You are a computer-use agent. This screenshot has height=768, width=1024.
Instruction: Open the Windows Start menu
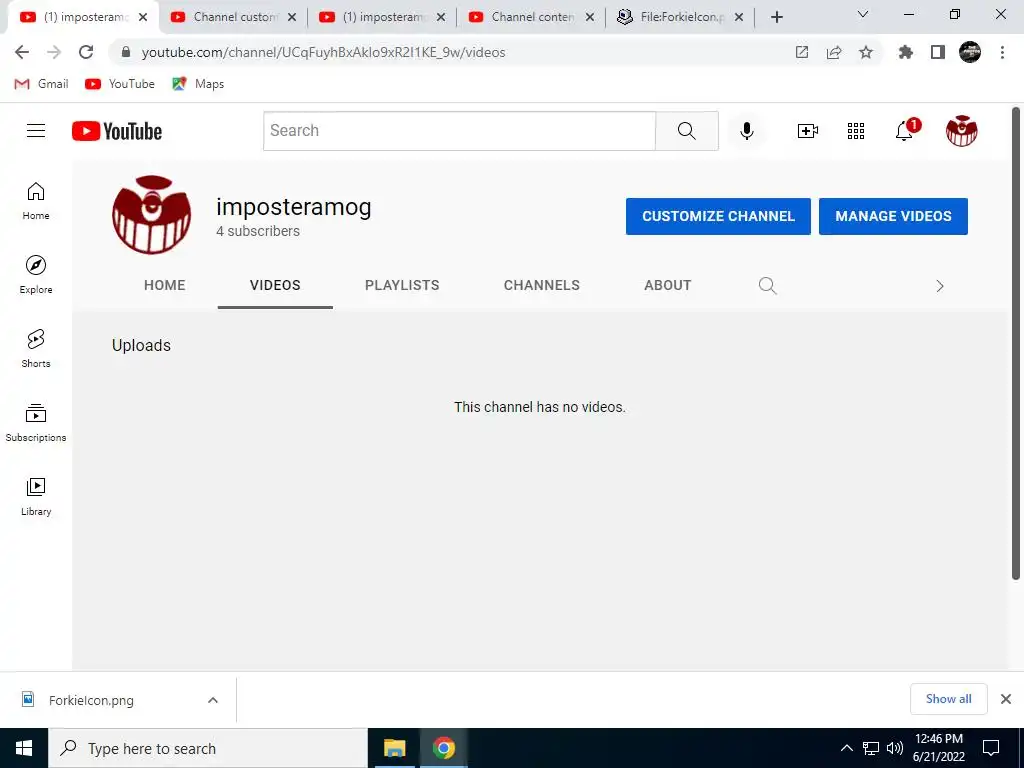[x=24, y=748]
